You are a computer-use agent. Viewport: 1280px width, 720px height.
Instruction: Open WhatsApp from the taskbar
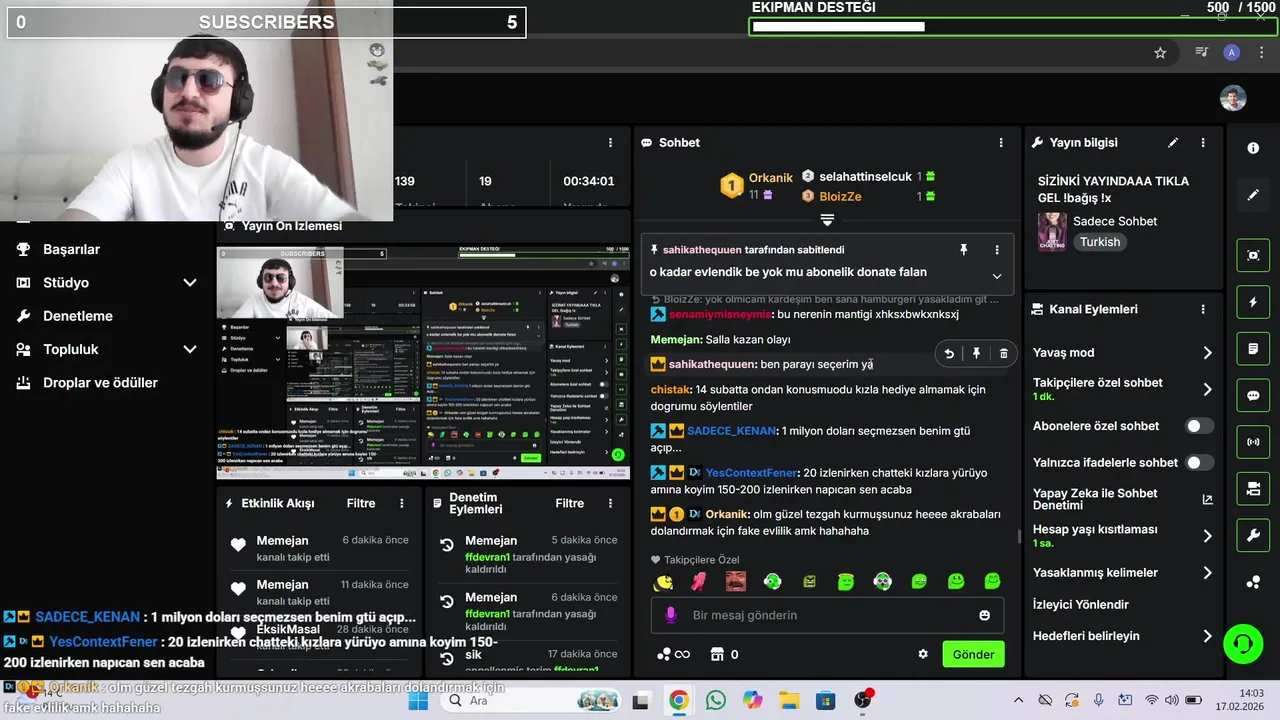coord(716,701)
